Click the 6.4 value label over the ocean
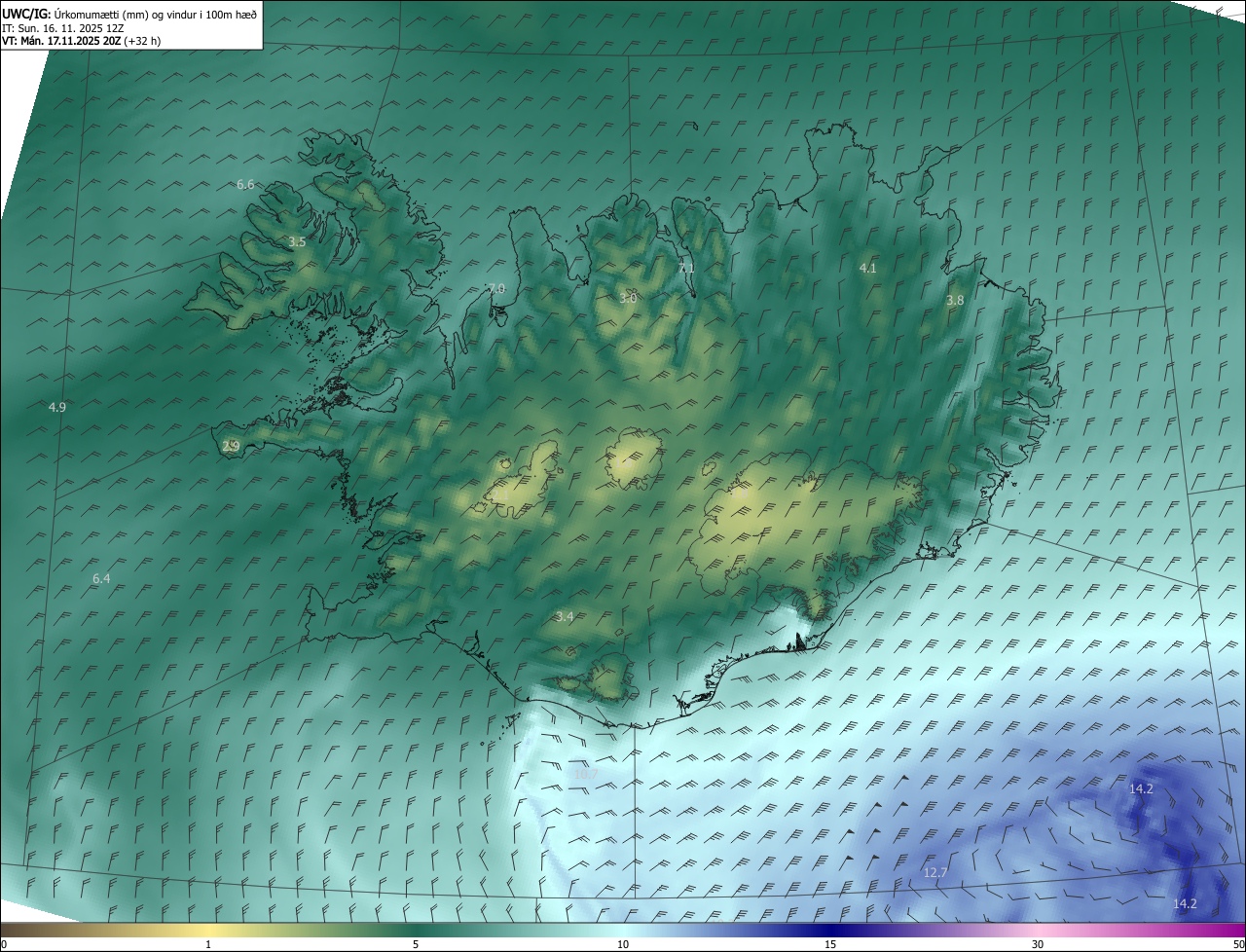This screenshot has height=952, width=1246. click(101, 578)
